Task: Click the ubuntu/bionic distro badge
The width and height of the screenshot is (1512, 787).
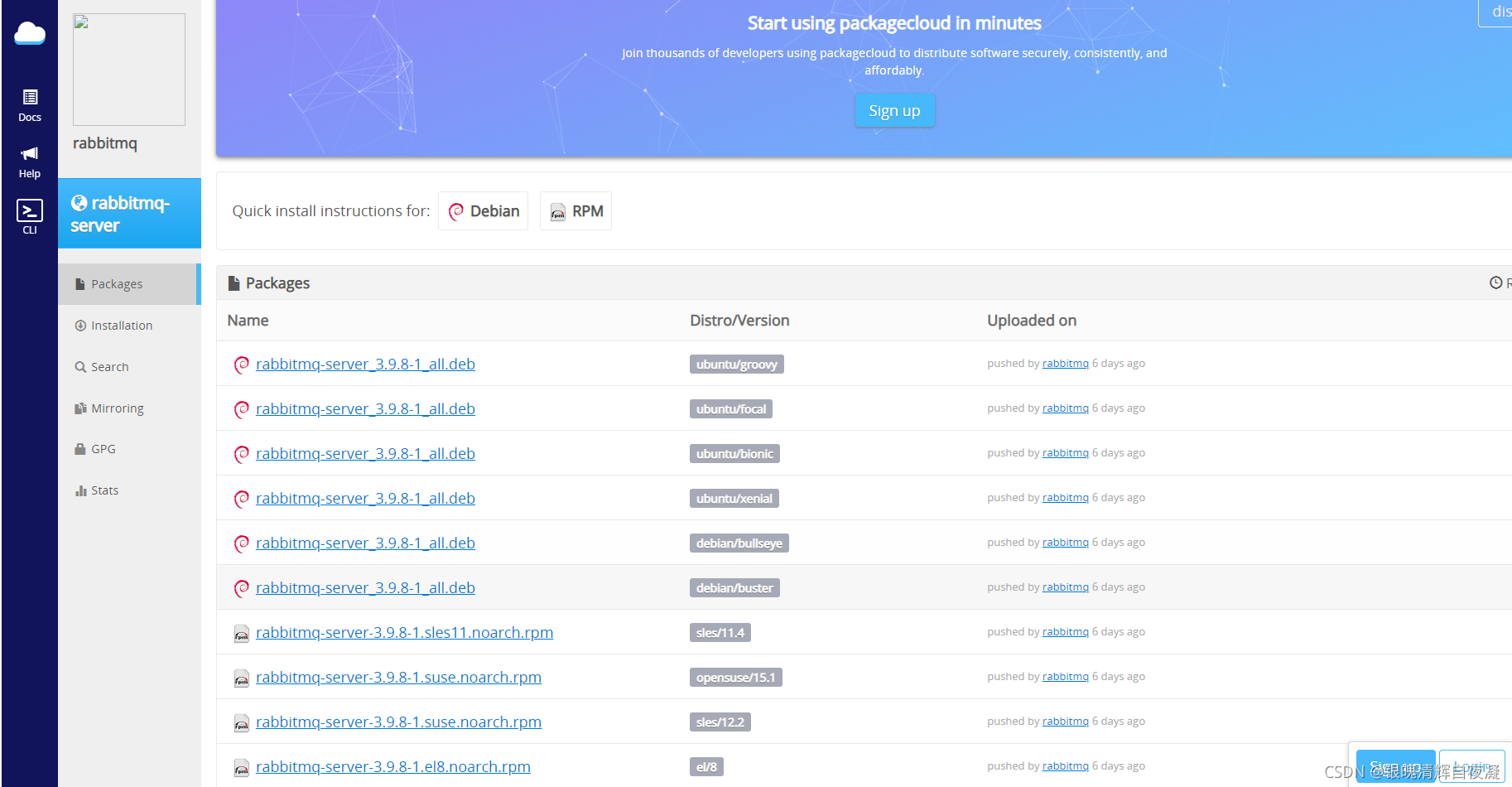Action: tap(734, 454)
